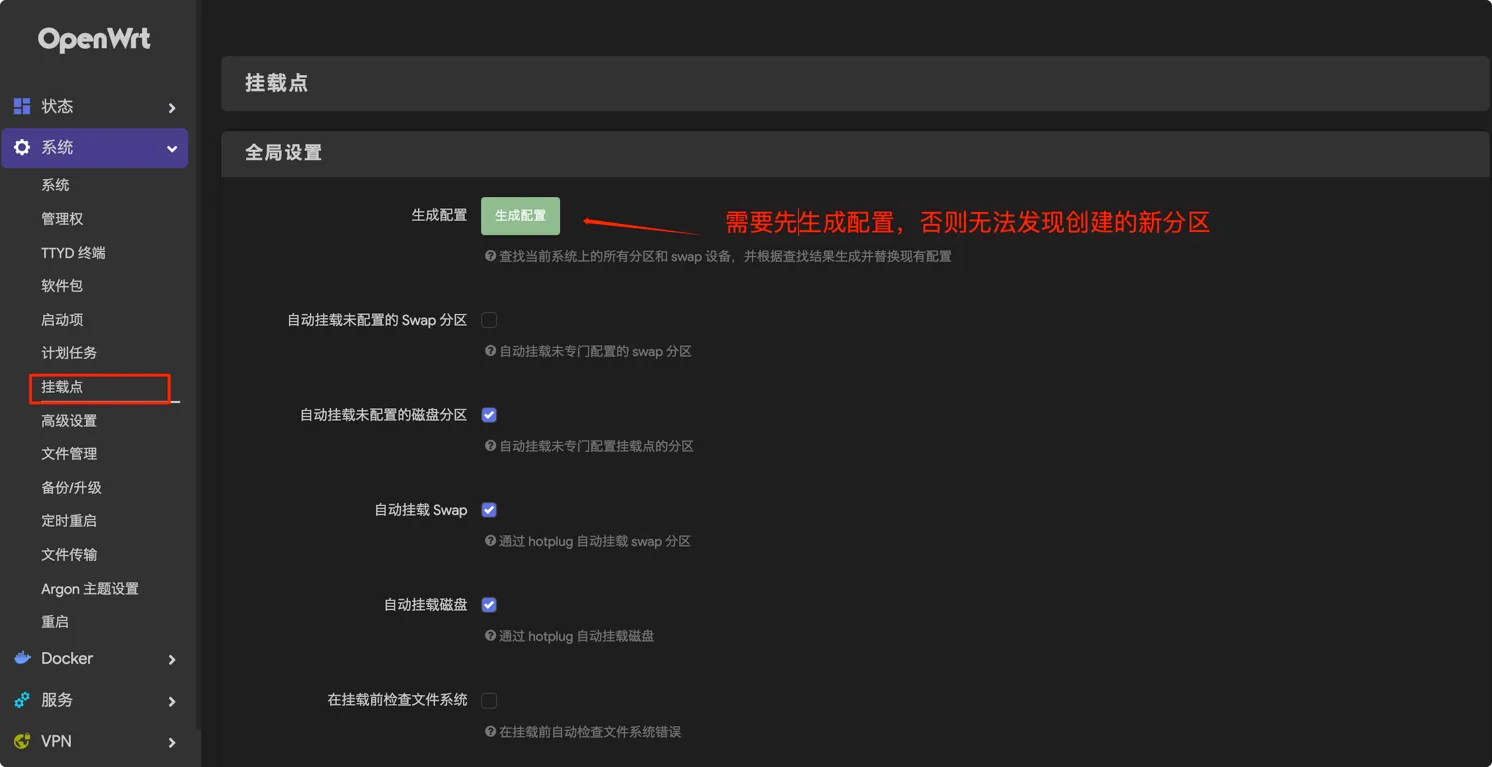
Task: Click the 全局设置 section heading
Action: (284, 153)
